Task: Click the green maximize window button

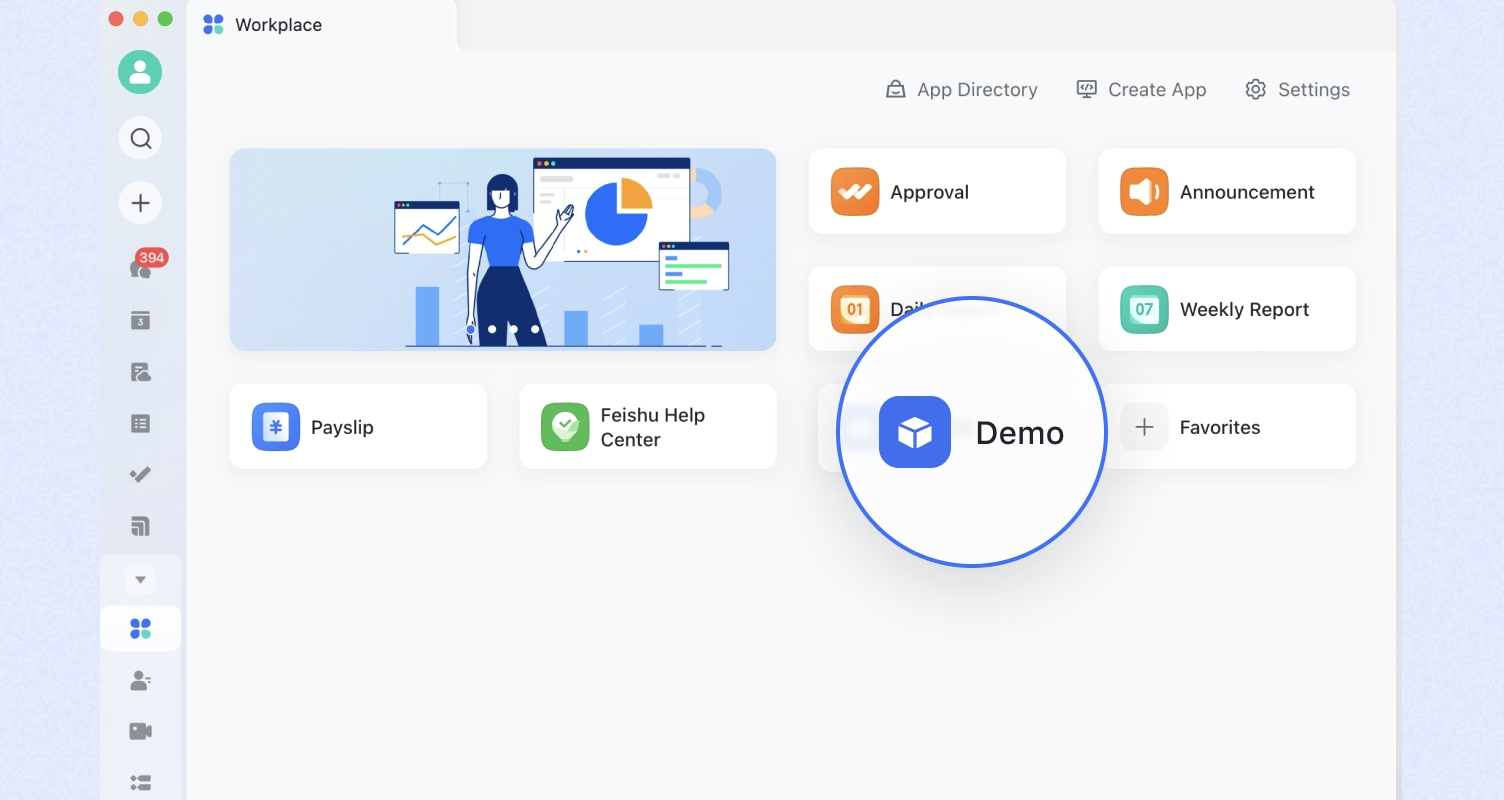Action: [x=165, y=19]
